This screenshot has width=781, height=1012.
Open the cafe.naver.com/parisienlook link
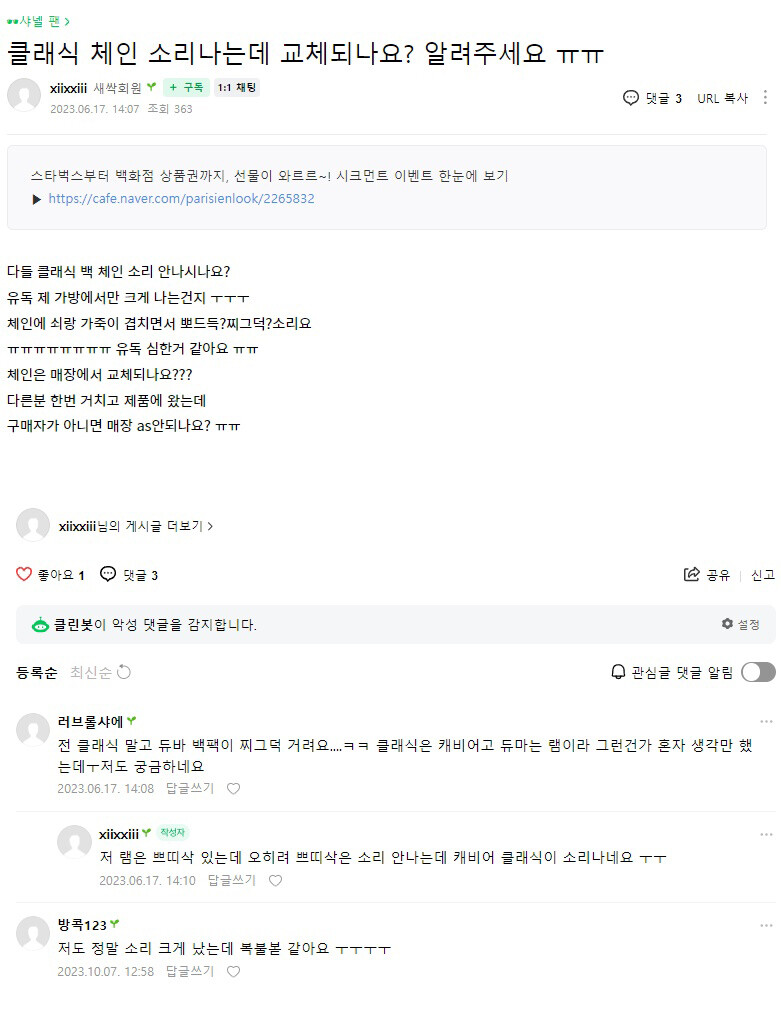pos(181,199)
